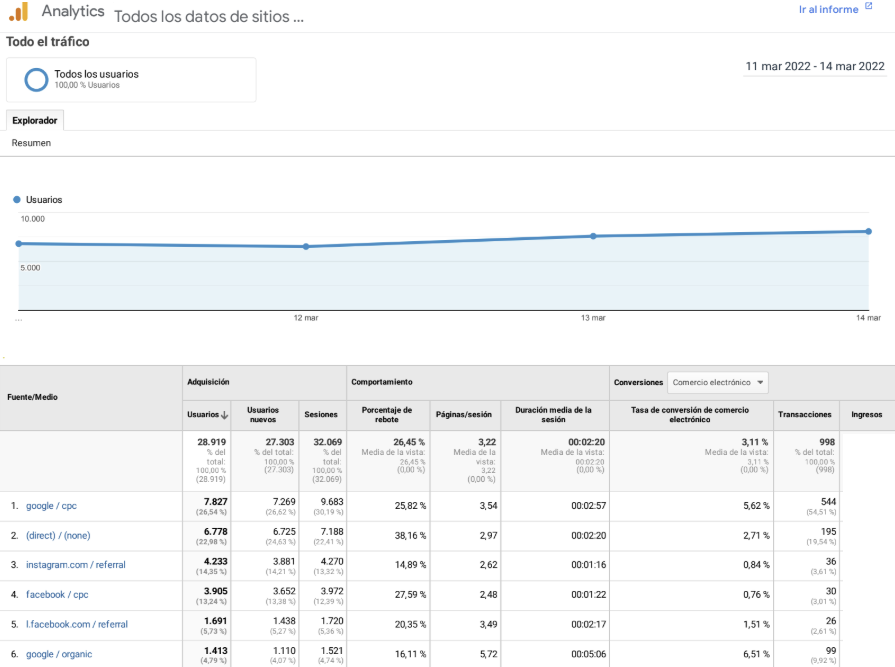Click the 13 mar data point on chart

(593, 236)
